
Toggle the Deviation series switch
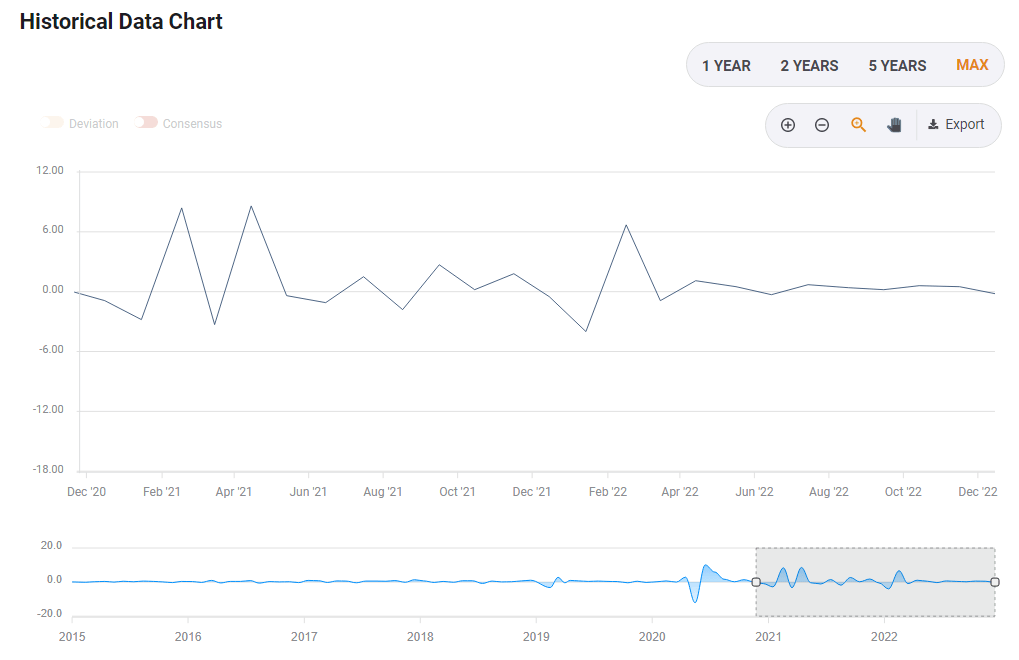pyautogui.click(x=54, y=123)
